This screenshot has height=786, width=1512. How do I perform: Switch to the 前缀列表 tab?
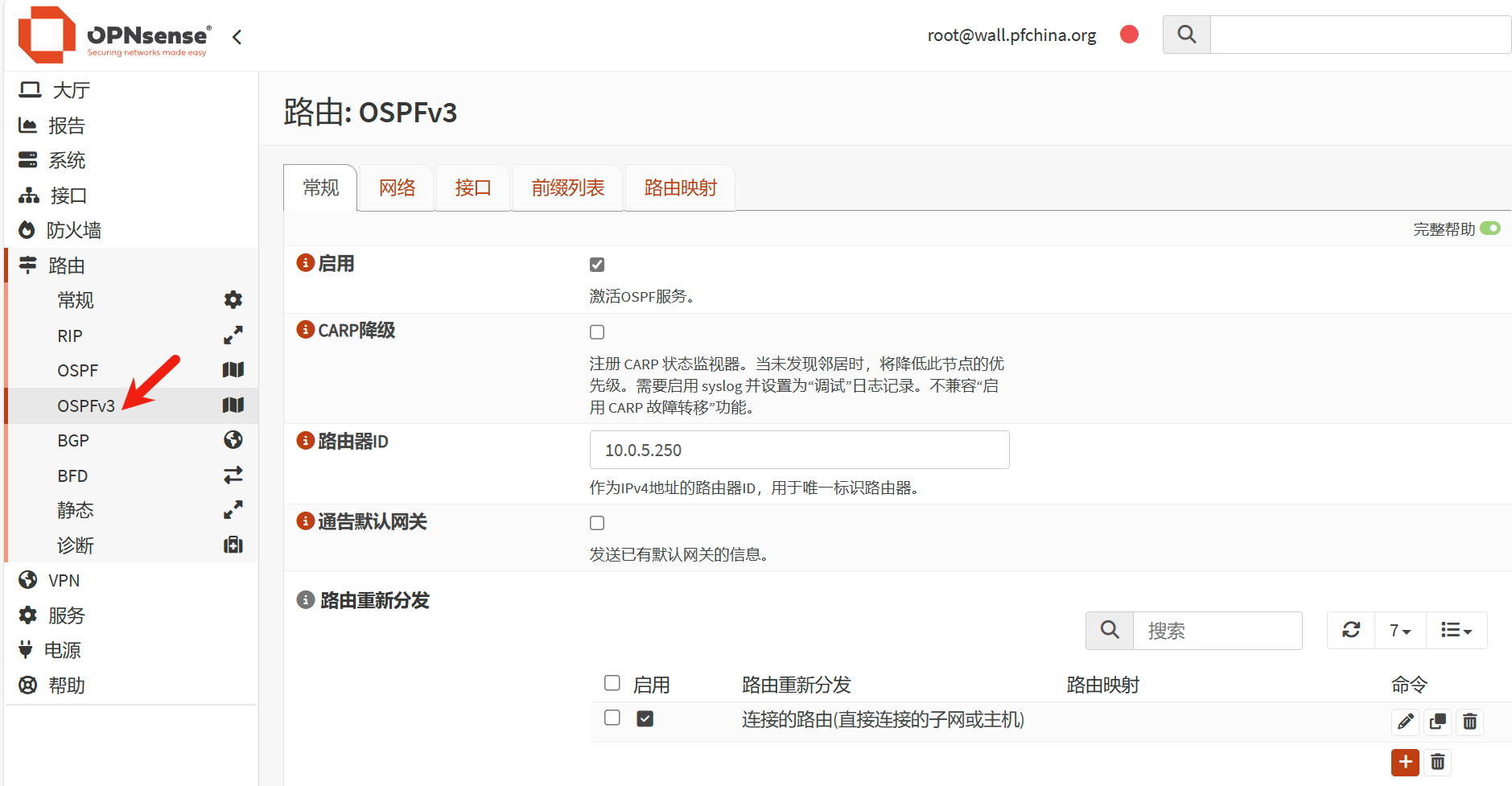point(567,188)
